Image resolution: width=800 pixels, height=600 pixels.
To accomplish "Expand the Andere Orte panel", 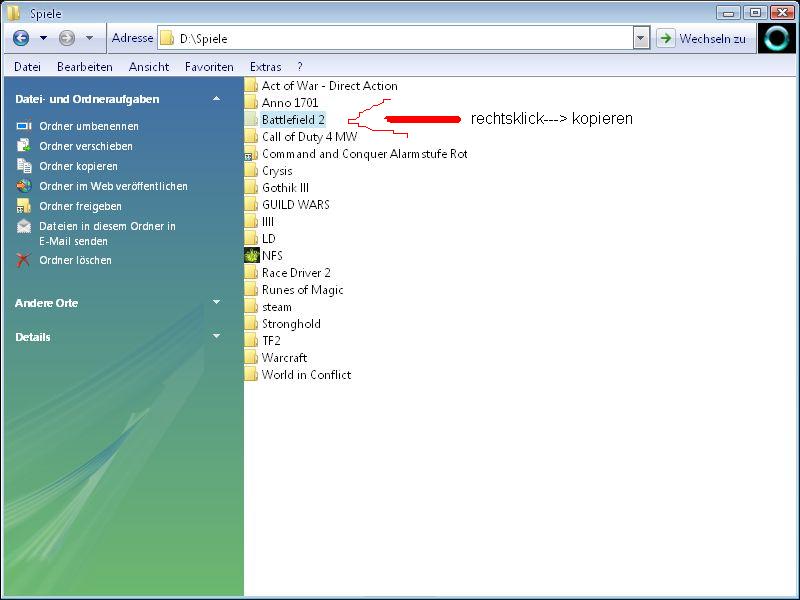I will (x=216, y=302).
